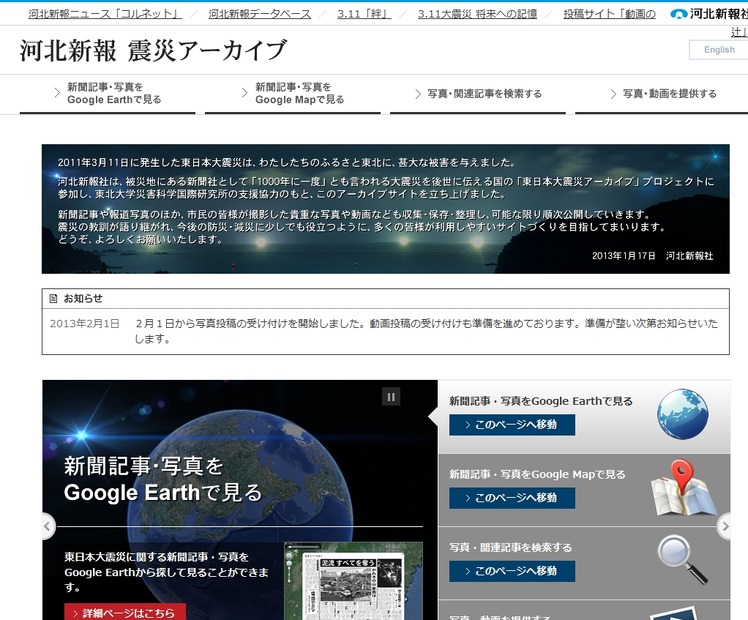
Task: Open 写真・関連記事を検索する nav menu
Action: click(x=478, y=93)
